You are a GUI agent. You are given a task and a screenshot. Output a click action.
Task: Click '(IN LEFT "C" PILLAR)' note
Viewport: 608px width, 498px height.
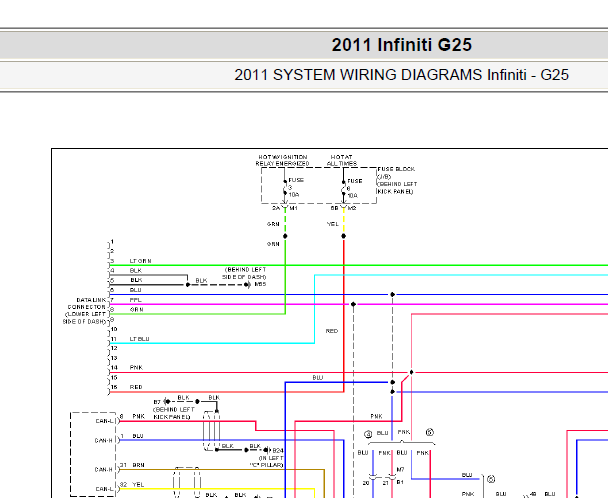[267, 462]
